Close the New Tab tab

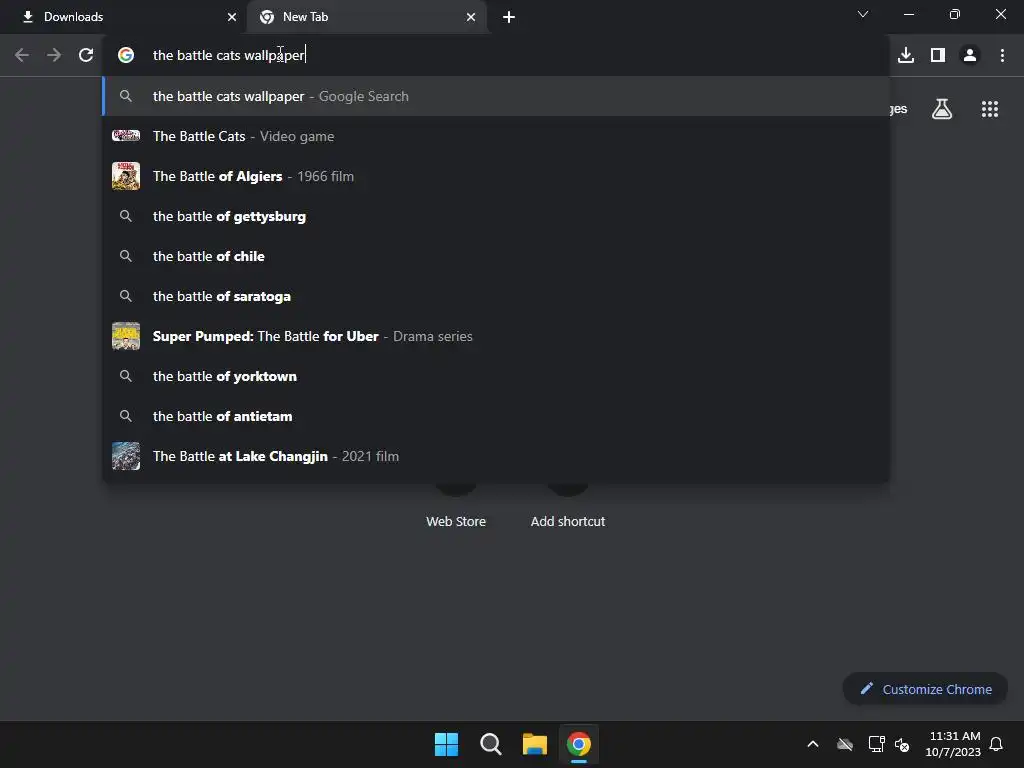(471, 17)
